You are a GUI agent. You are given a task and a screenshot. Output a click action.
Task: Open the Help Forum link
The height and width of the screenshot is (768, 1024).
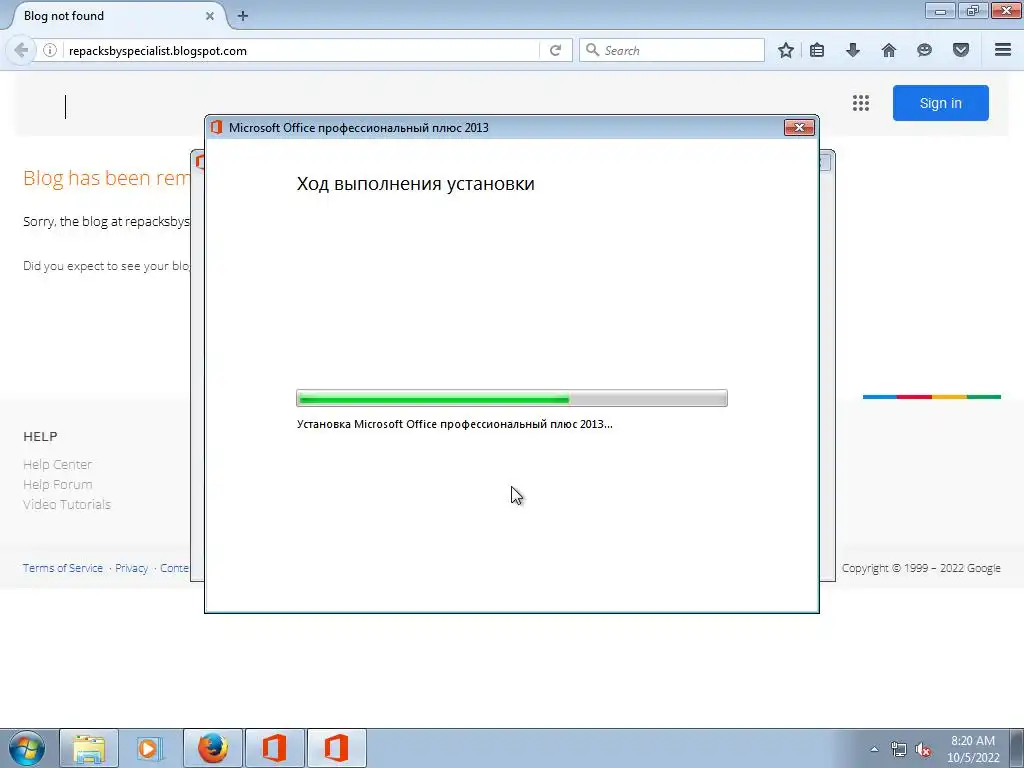coord(57,485)
